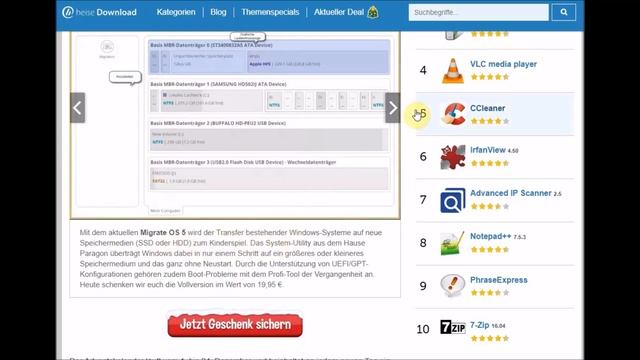This screenshot has width=640, height=360.
Task: Open the Advanced IP Scanner link
Action: [x=511, y=193]
